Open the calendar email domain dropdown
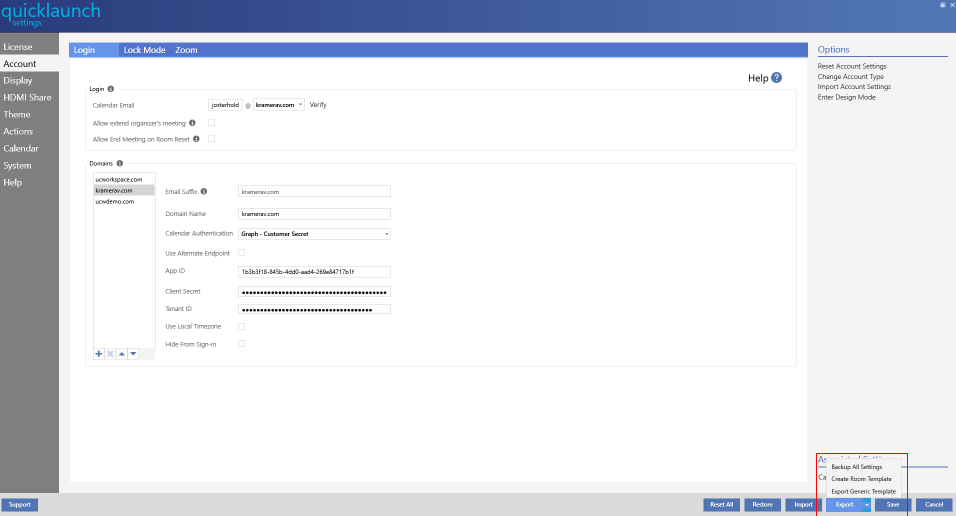The width and height of the screenshot is (956, 516). coord(279,105)
